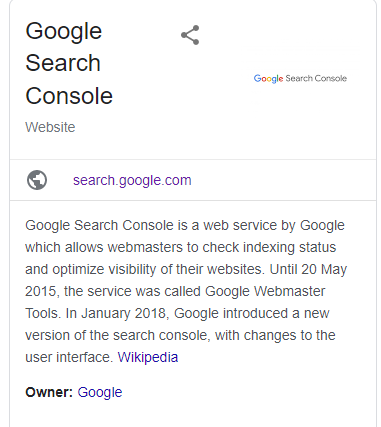Click 'web service by Google' phrase

274,225
